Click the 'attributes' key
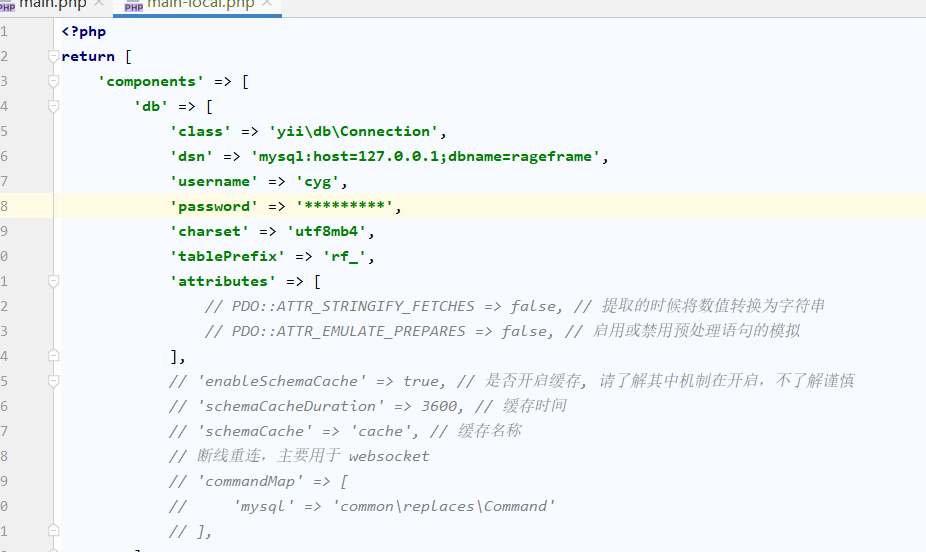The image size is (926, 552). point(223,281)
